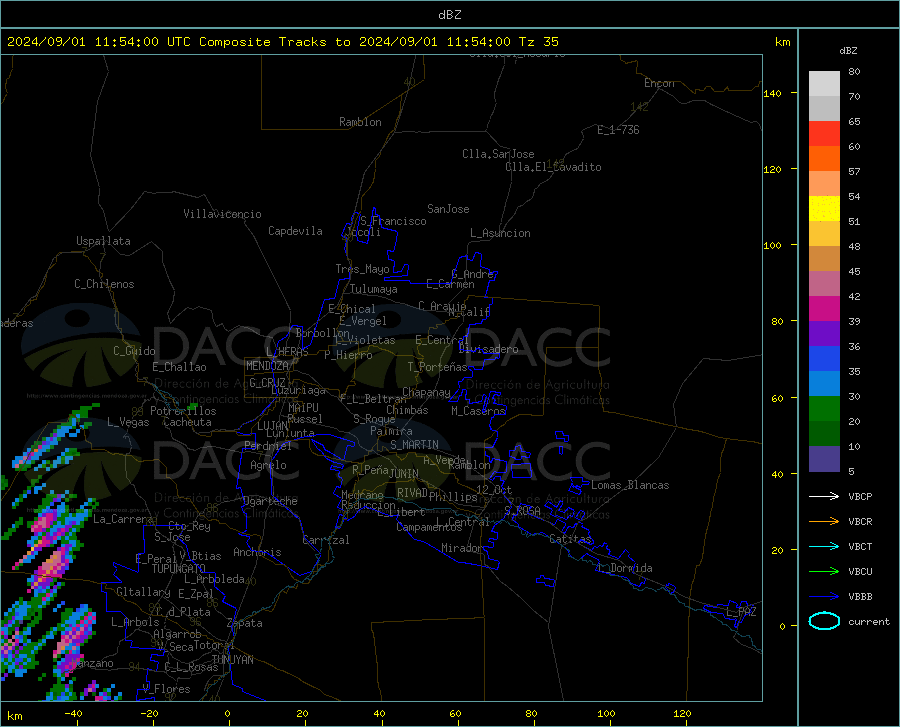
Task: Click the MENDOZA city label
Action: (x=267, y=366)
